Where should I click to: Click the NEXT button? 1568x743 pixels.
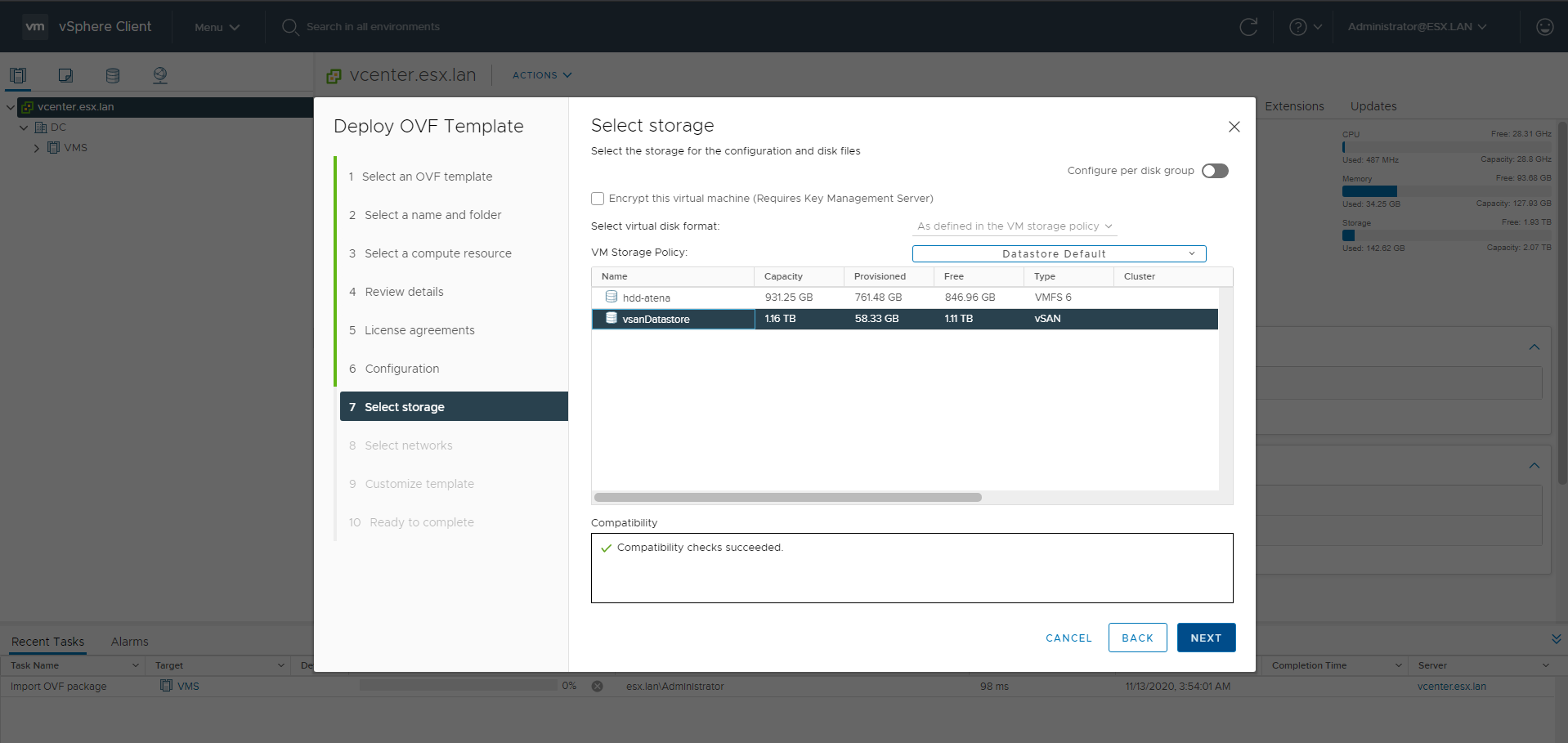[1206, 638]
